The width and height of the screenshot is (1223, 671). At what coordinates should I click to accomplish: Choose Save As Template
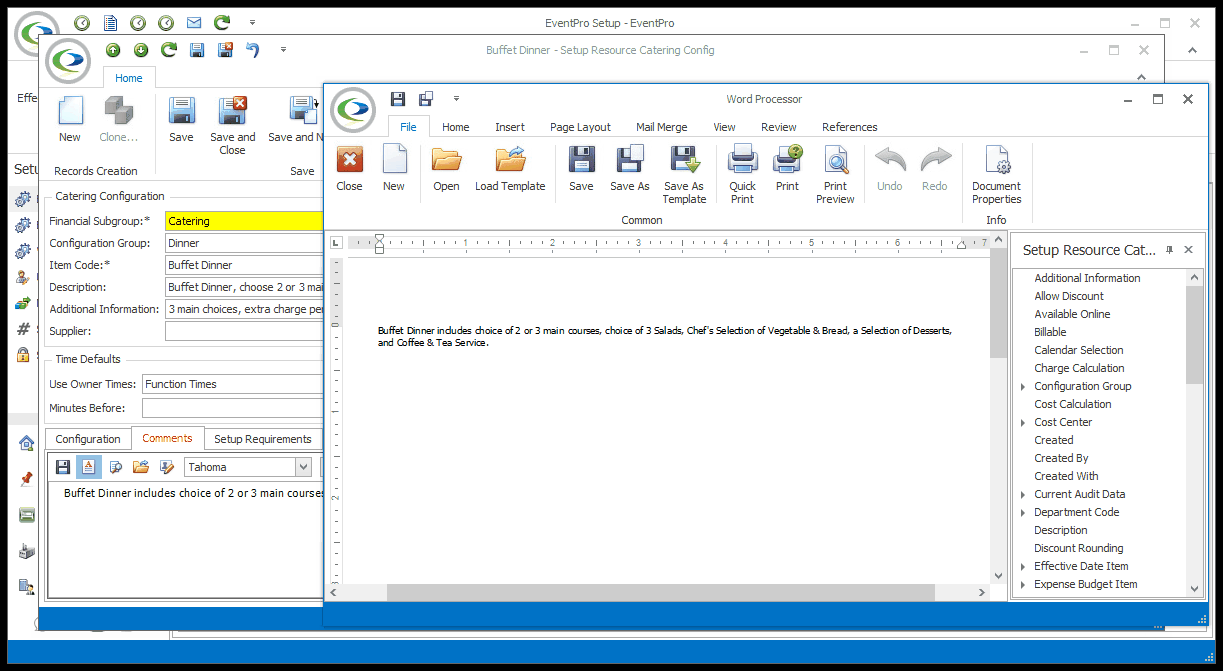click(684, 175)
